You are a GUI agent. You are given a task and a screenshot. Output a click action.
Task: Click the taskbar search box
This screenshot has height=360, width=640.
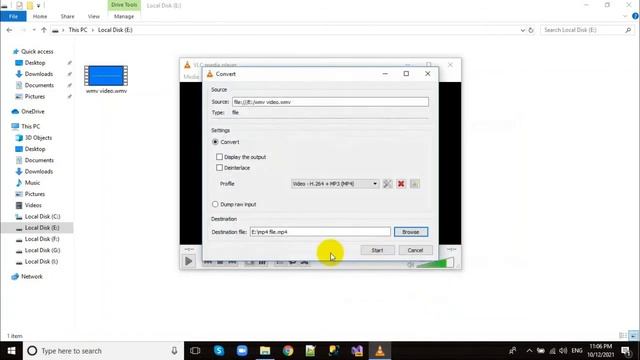tap(104, 351)
